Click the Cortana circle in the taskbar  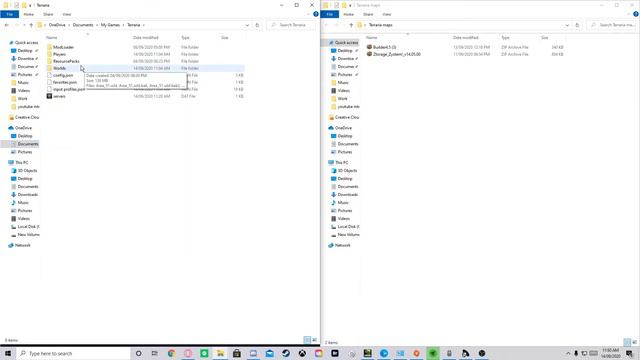pyautogui.click(x=138, y=353)
